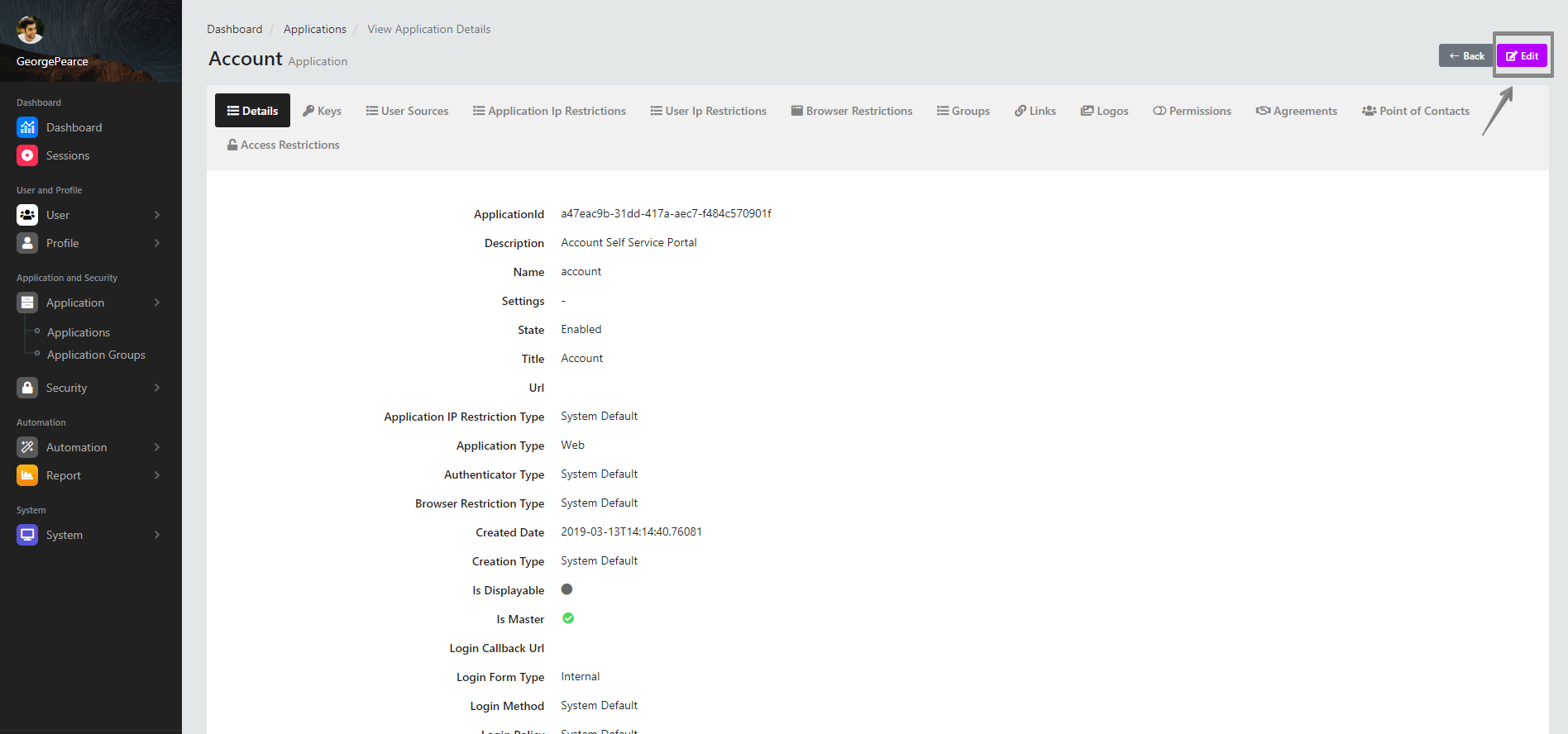Image resolution: width=1568 pixels, height=734 pixels.
Task: Click the Edit button
Action: 1522,55
